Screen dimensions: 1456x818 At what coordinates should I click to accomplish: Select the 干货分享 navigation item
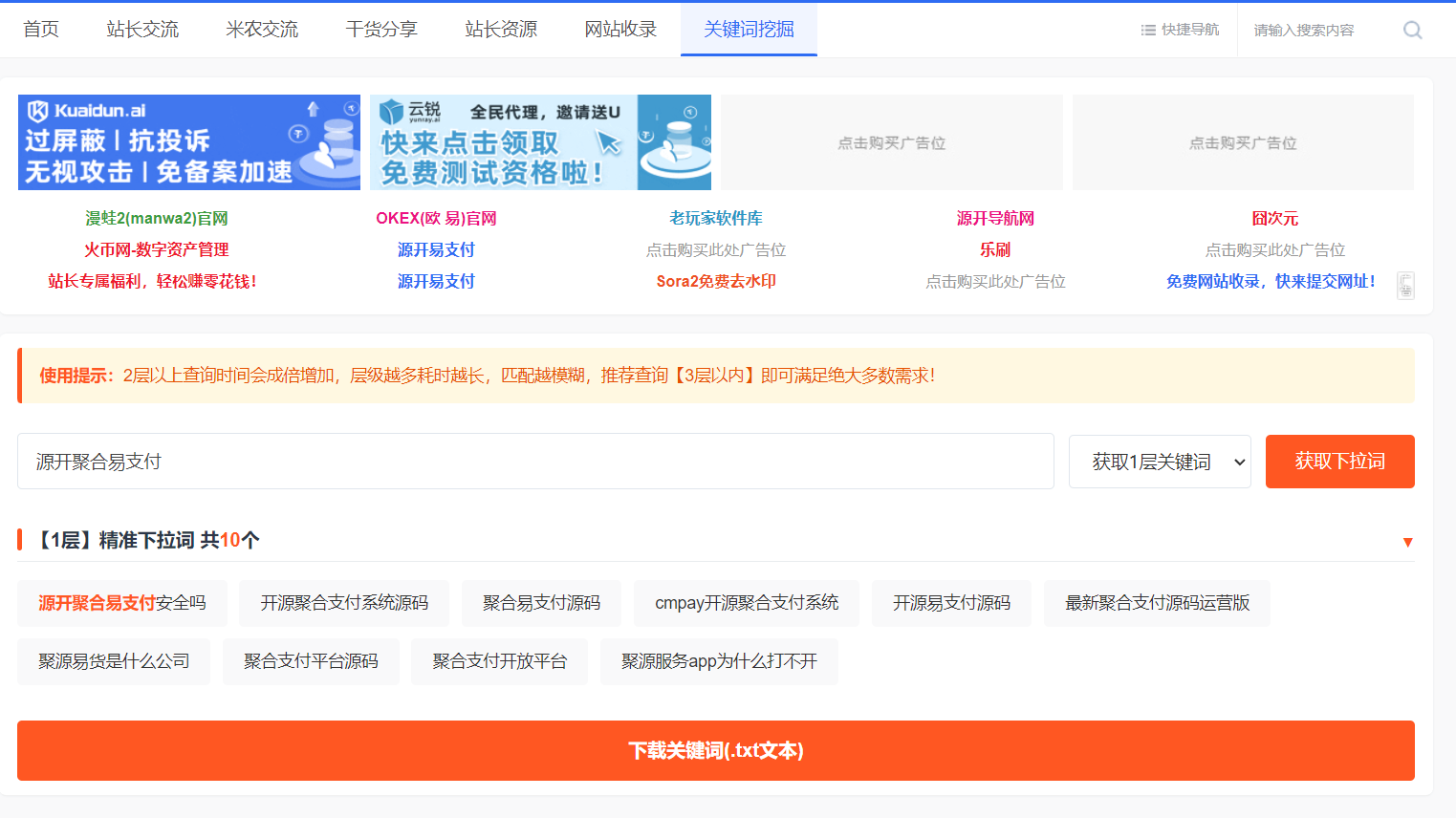pos(381,30)
